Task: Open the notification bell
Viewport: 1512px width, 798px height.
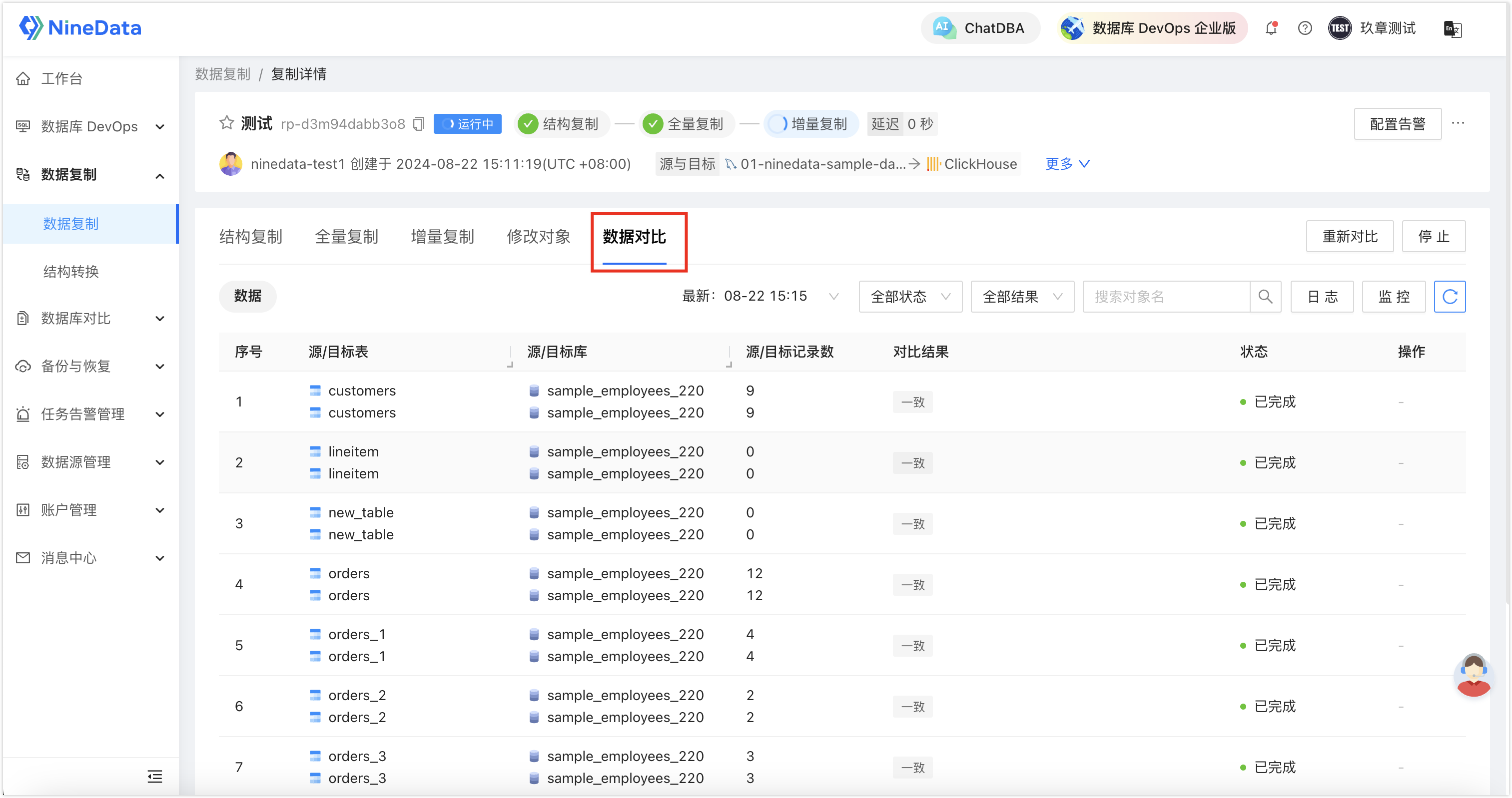Action: 1271,28
